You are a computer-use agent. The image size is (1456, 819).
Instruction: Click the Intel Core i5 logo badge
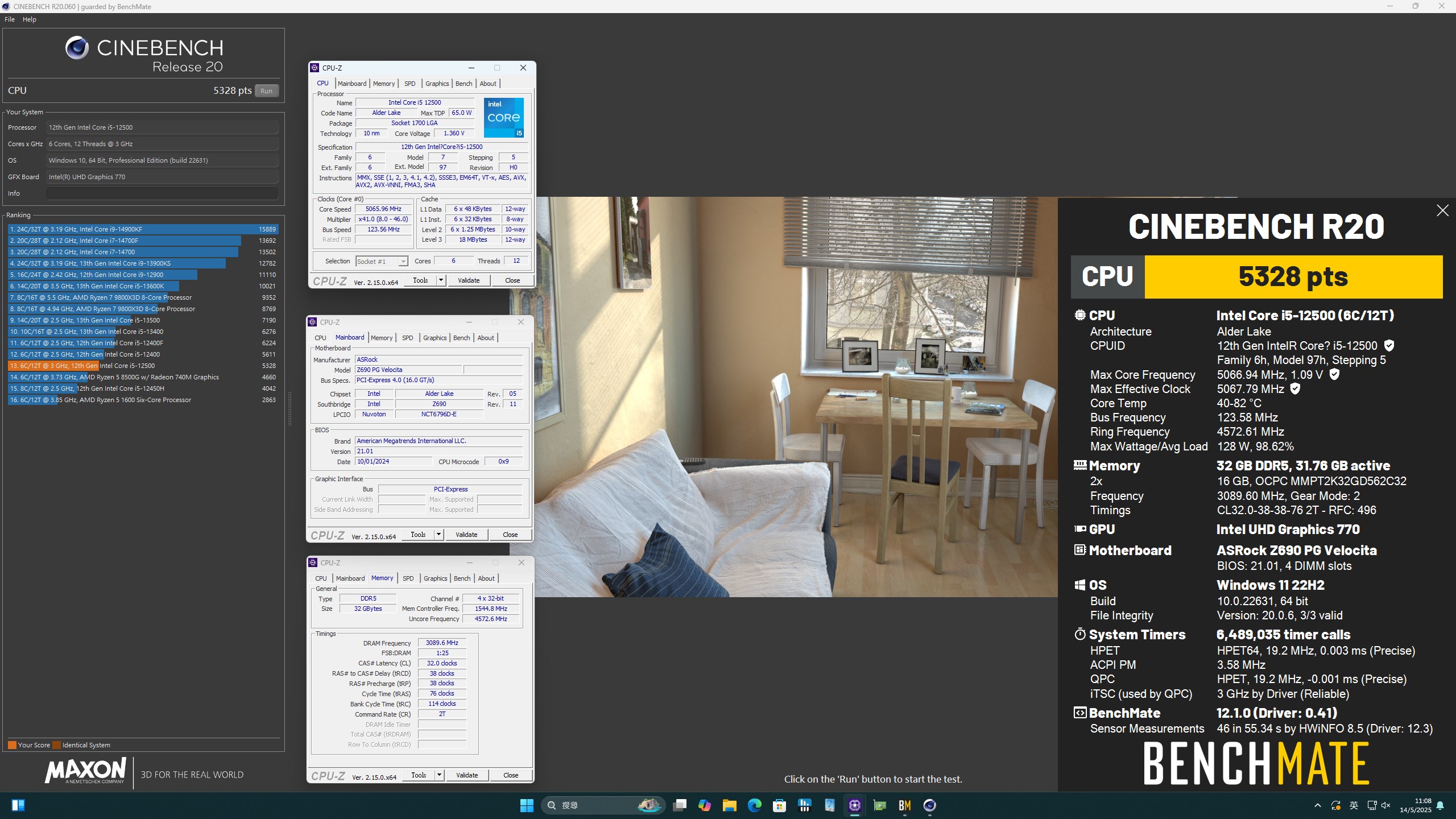[x=503, y=117]
